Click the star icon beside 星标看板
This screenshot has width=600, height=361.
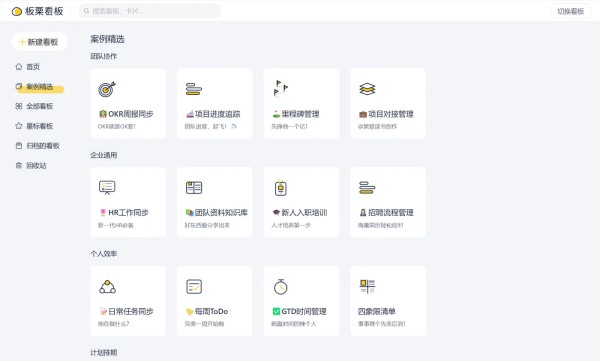click(19, 126)
